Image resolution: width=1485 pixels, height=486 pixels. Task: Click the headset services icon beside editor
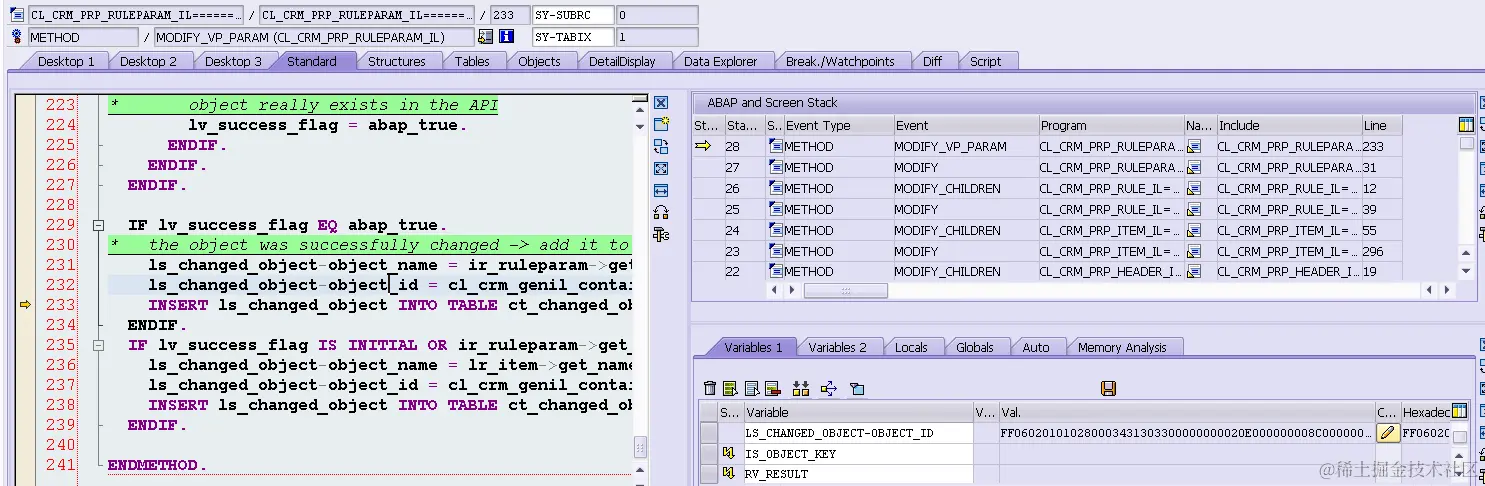click(661, 212)
